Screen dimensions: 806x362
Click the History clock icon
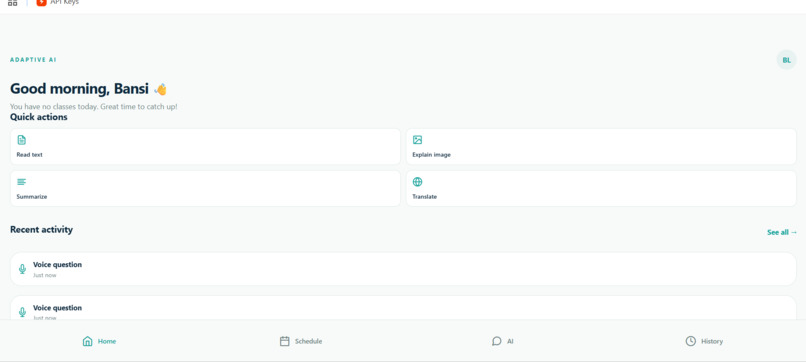(690, 341)
